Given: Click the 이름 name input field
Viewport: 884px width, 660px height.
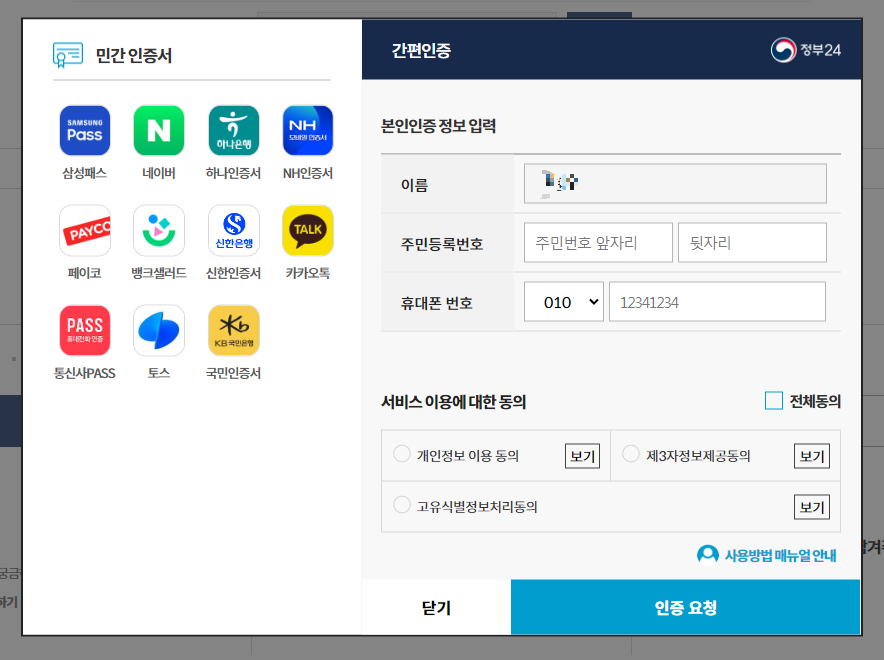Looking at the screenshot, I should (675, 184).
